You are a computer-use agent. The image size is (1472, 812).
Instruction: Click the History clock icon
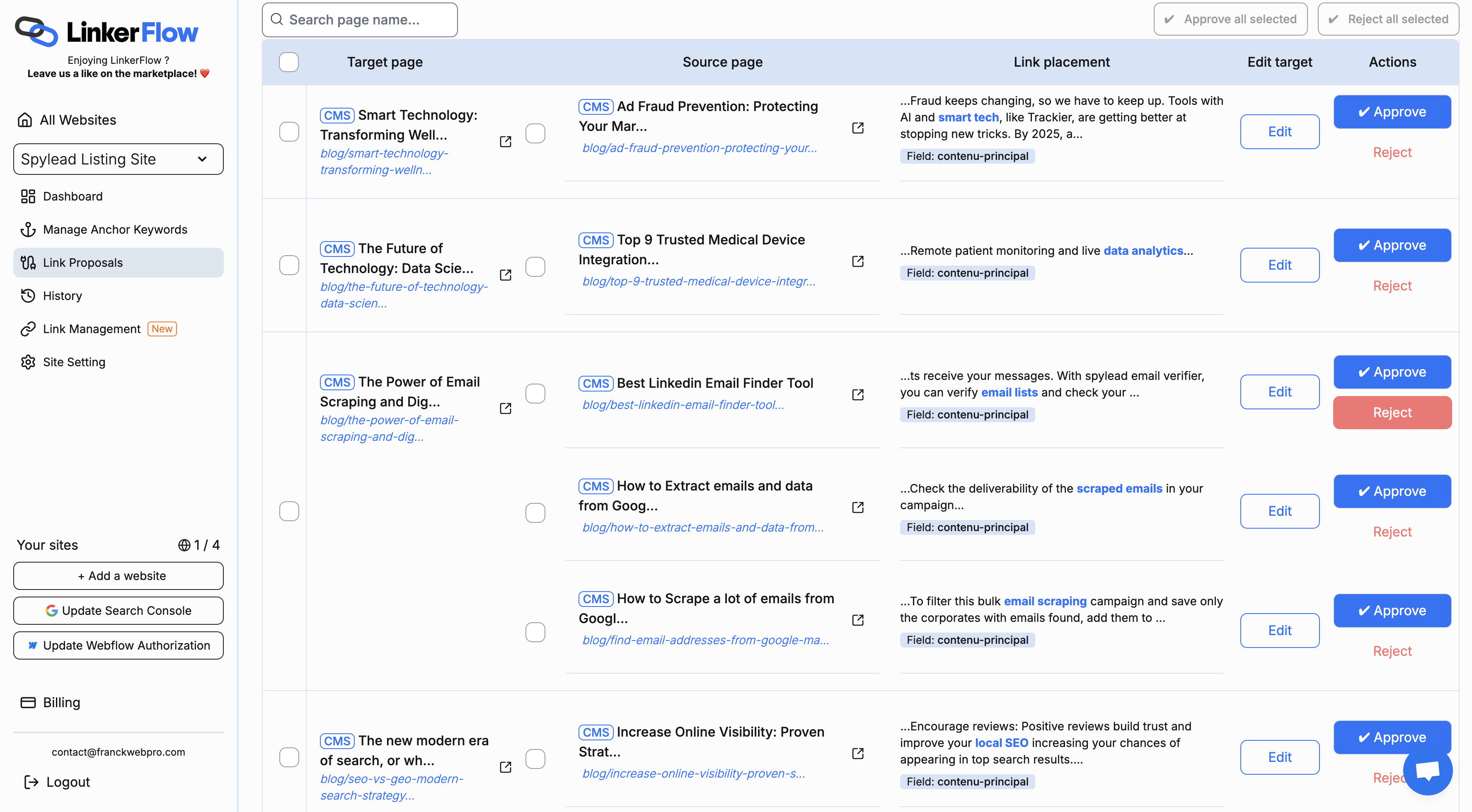tap(28, 295)
